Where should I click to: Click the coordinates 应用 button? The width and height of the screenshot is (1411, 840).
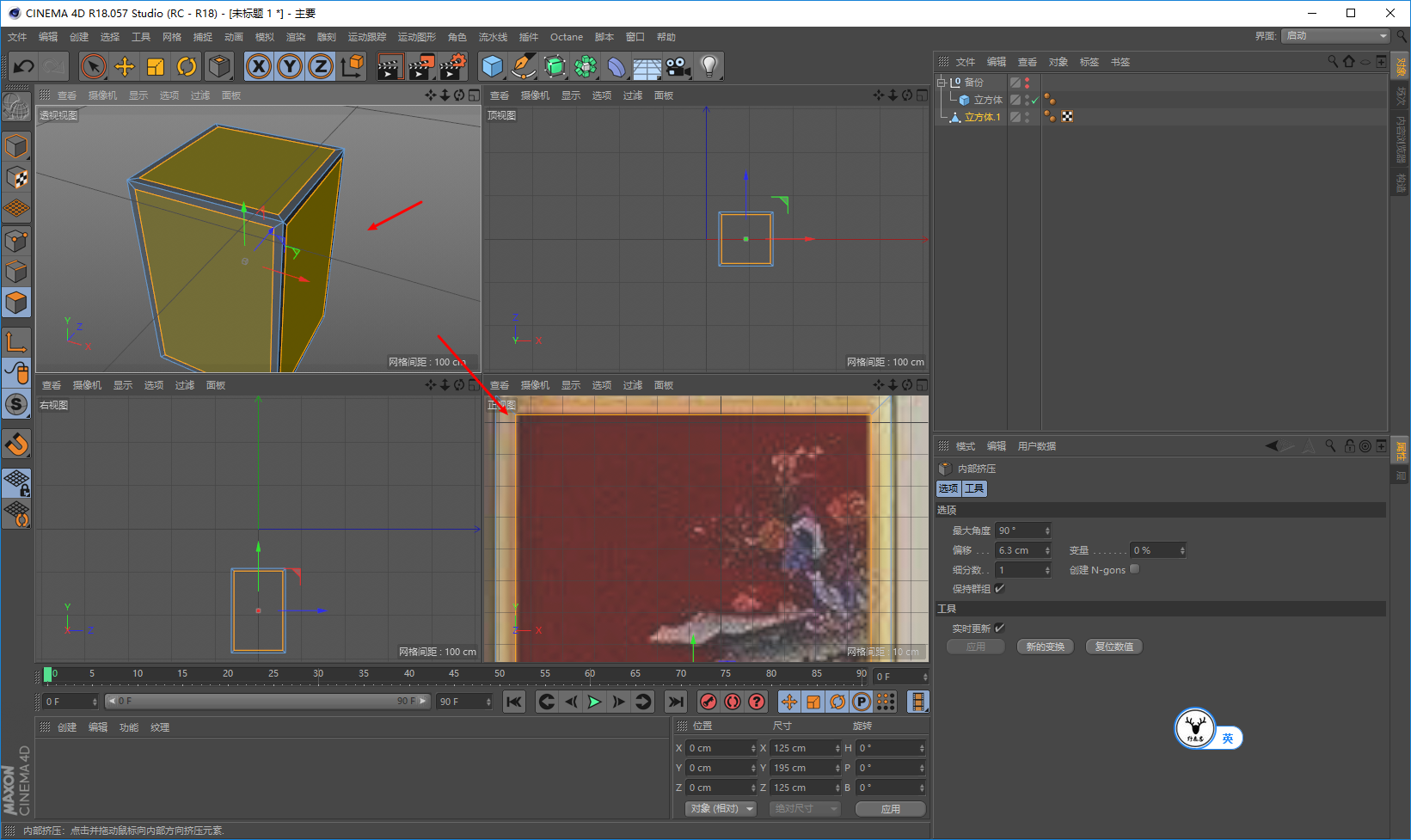coord(891,809)
